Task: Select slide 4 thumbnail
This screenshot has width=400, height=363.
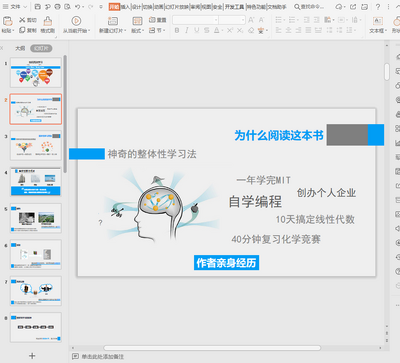Action: point(36,182)
